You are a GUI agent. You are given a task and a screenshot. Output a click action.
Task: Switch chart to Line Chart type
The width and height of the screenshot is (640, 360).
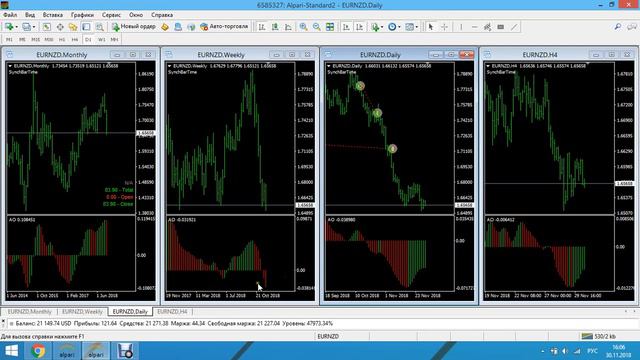[x=289, y=27]
